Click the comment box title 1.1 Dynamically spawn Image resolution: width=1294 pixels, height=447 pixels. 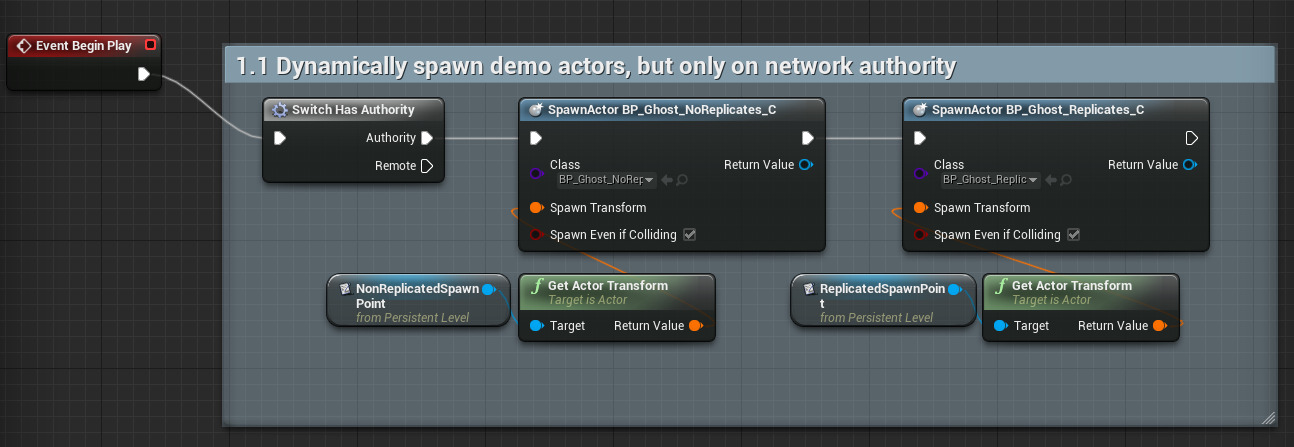click(595, 66)
